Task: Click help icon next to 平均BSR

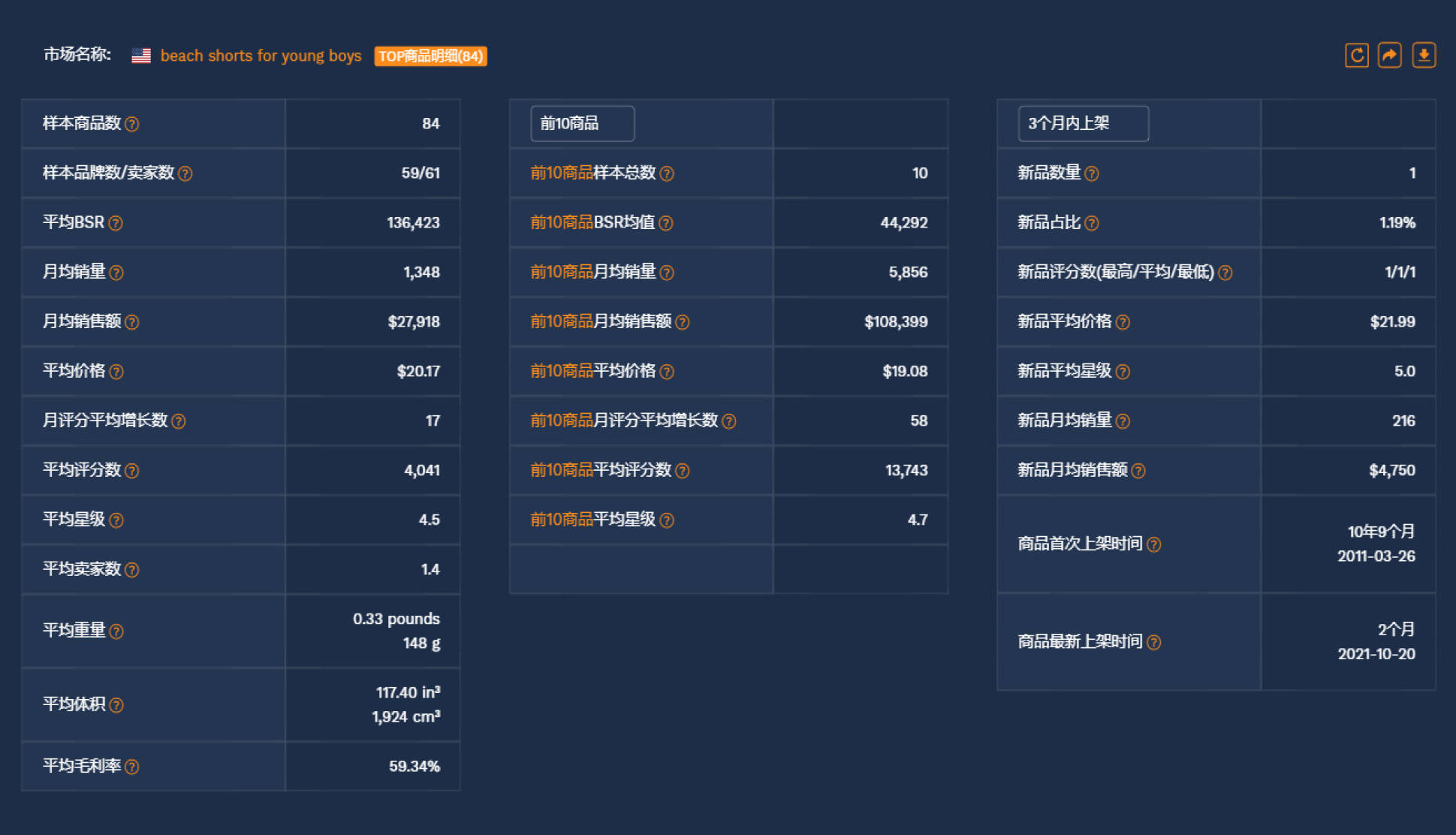Action: tap(116, 223)
